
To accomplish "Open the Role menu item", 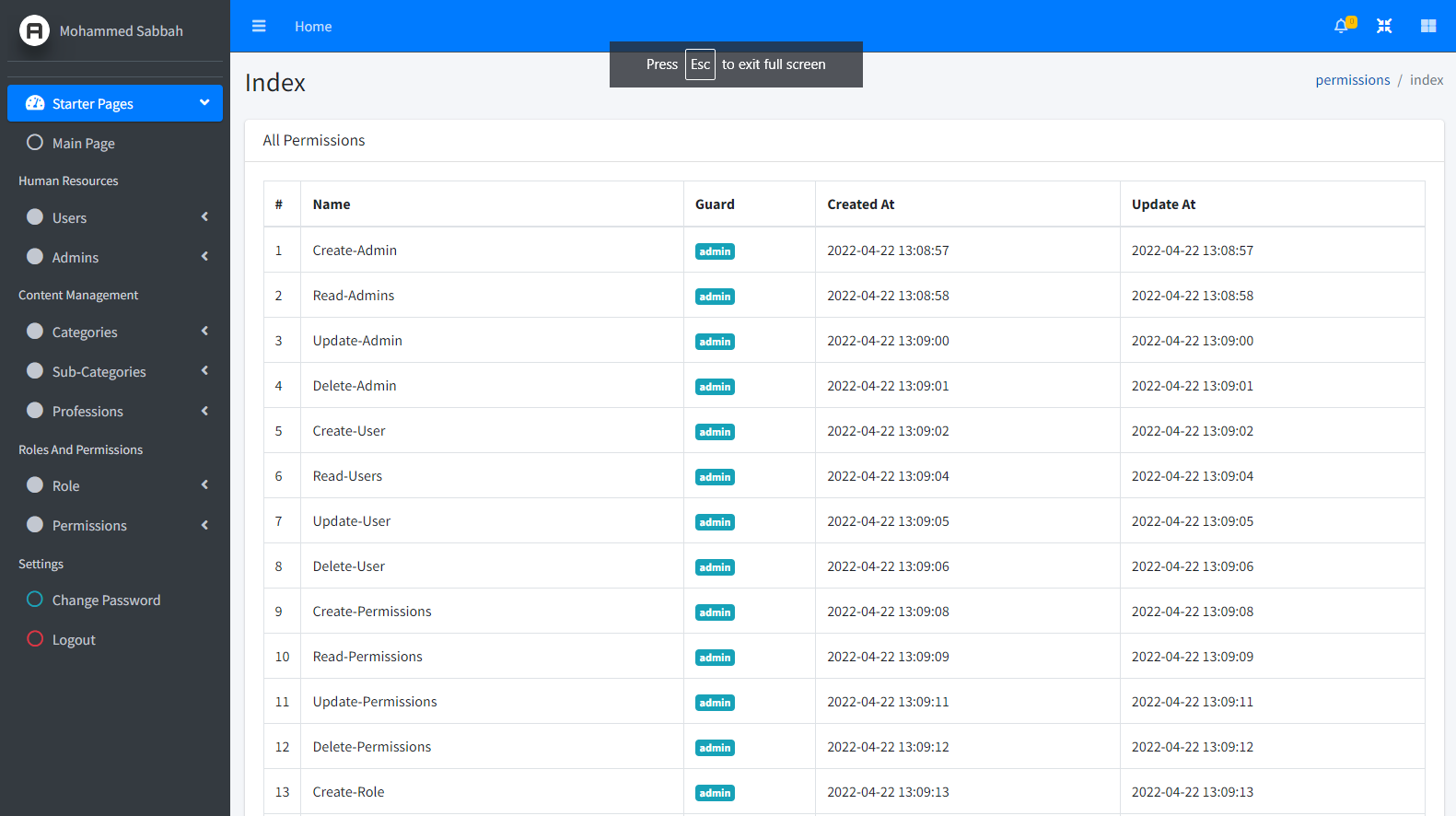I will click(x=66, y=486).
